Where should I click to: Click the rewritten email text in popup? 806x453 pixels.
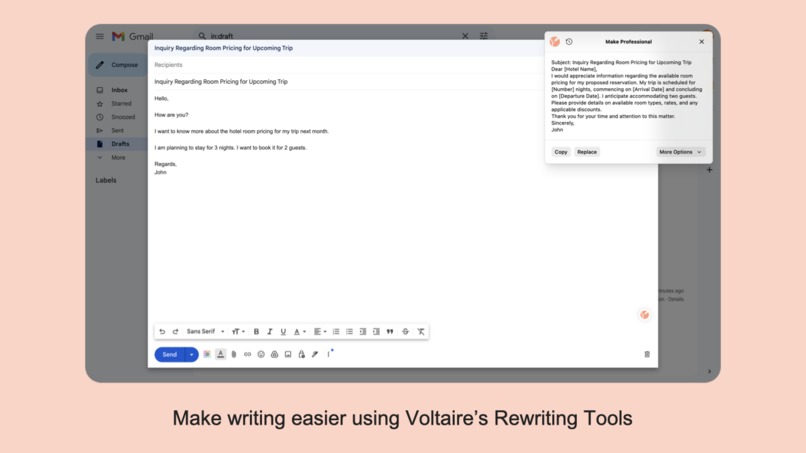627,96
